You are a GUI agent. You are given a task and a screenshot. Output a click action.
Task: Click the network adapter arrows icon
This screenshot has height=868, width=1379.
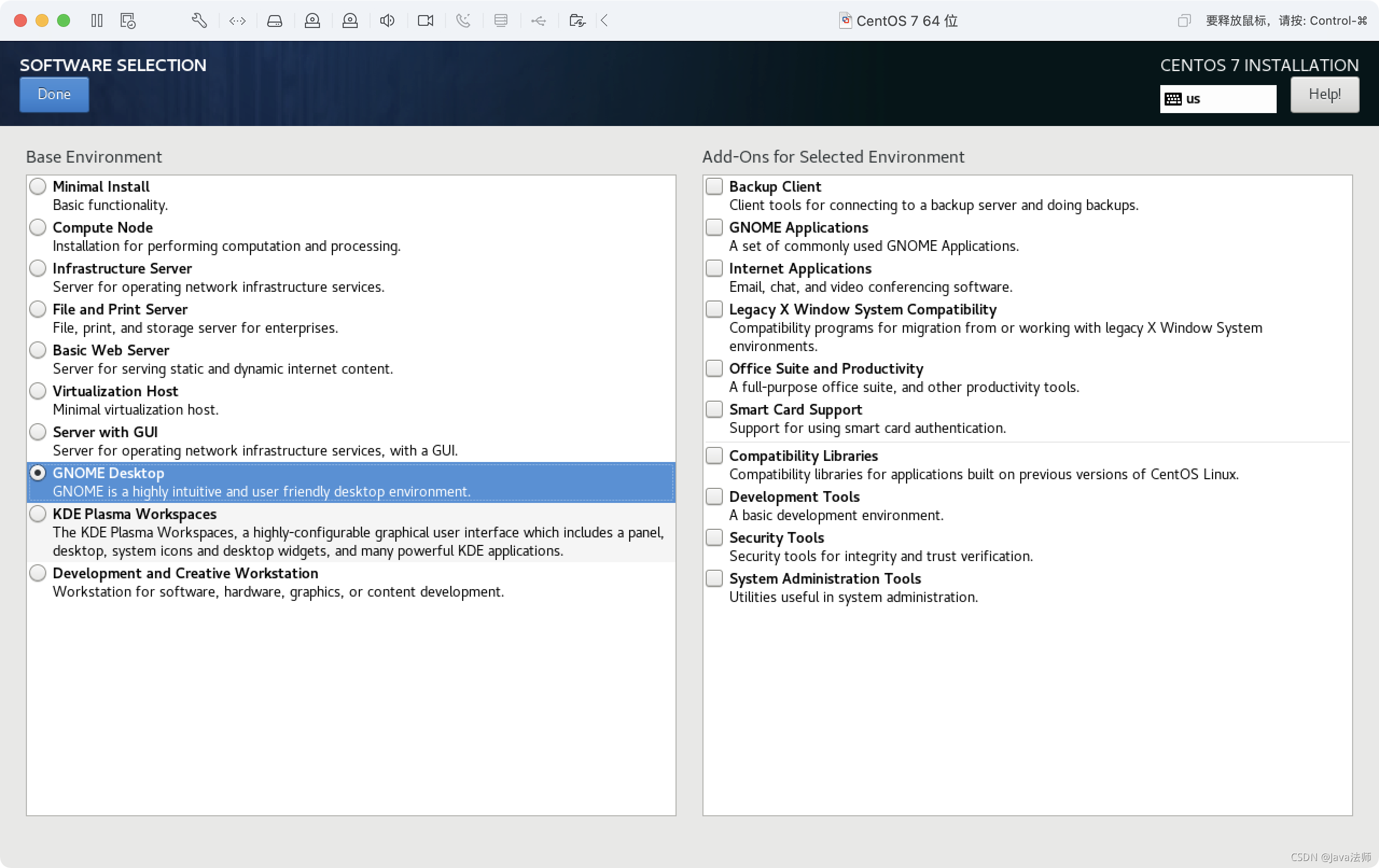coord(237,21)
